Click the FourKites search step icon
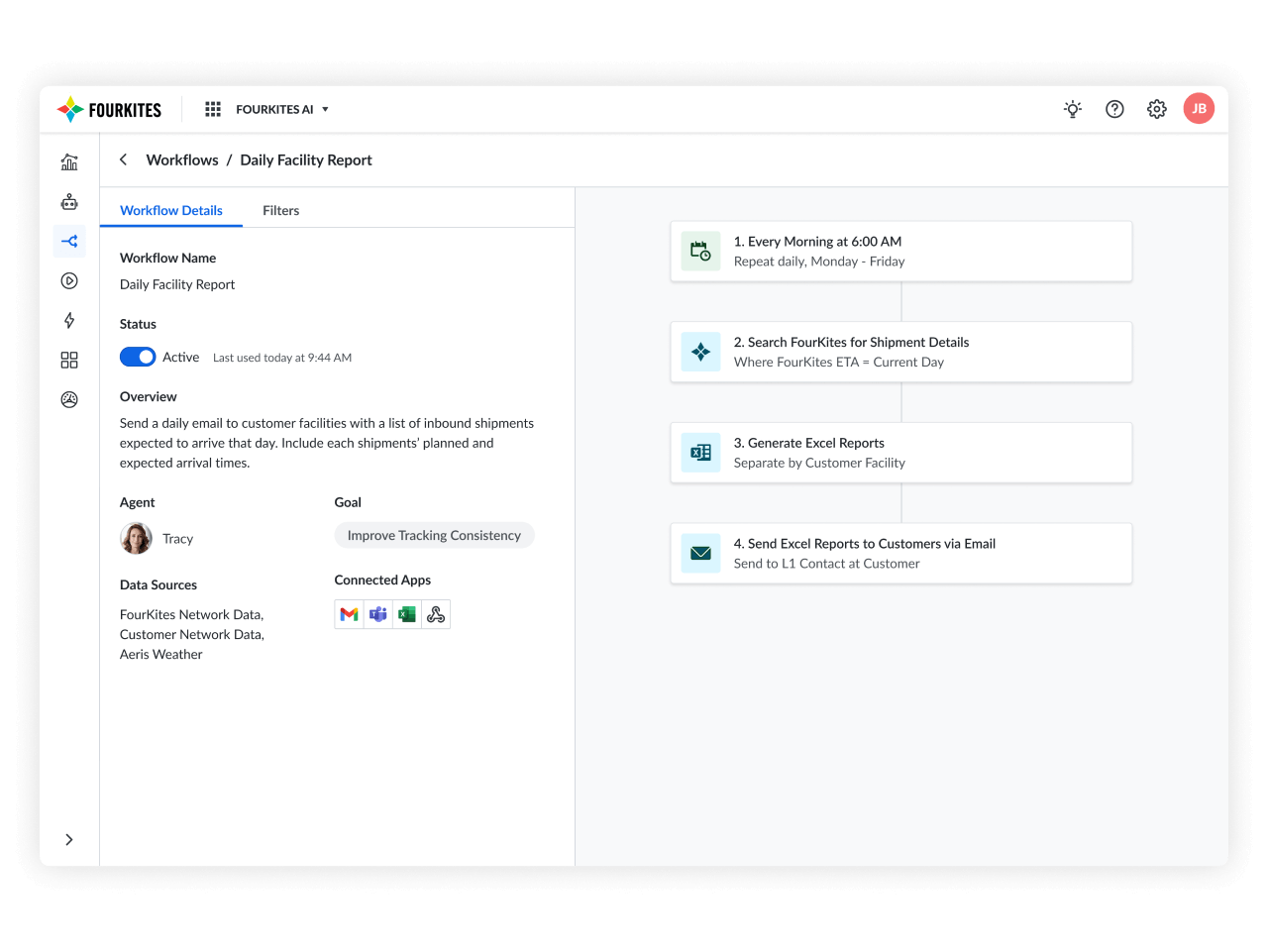1268x952 pixels. [x=700, y=353]
